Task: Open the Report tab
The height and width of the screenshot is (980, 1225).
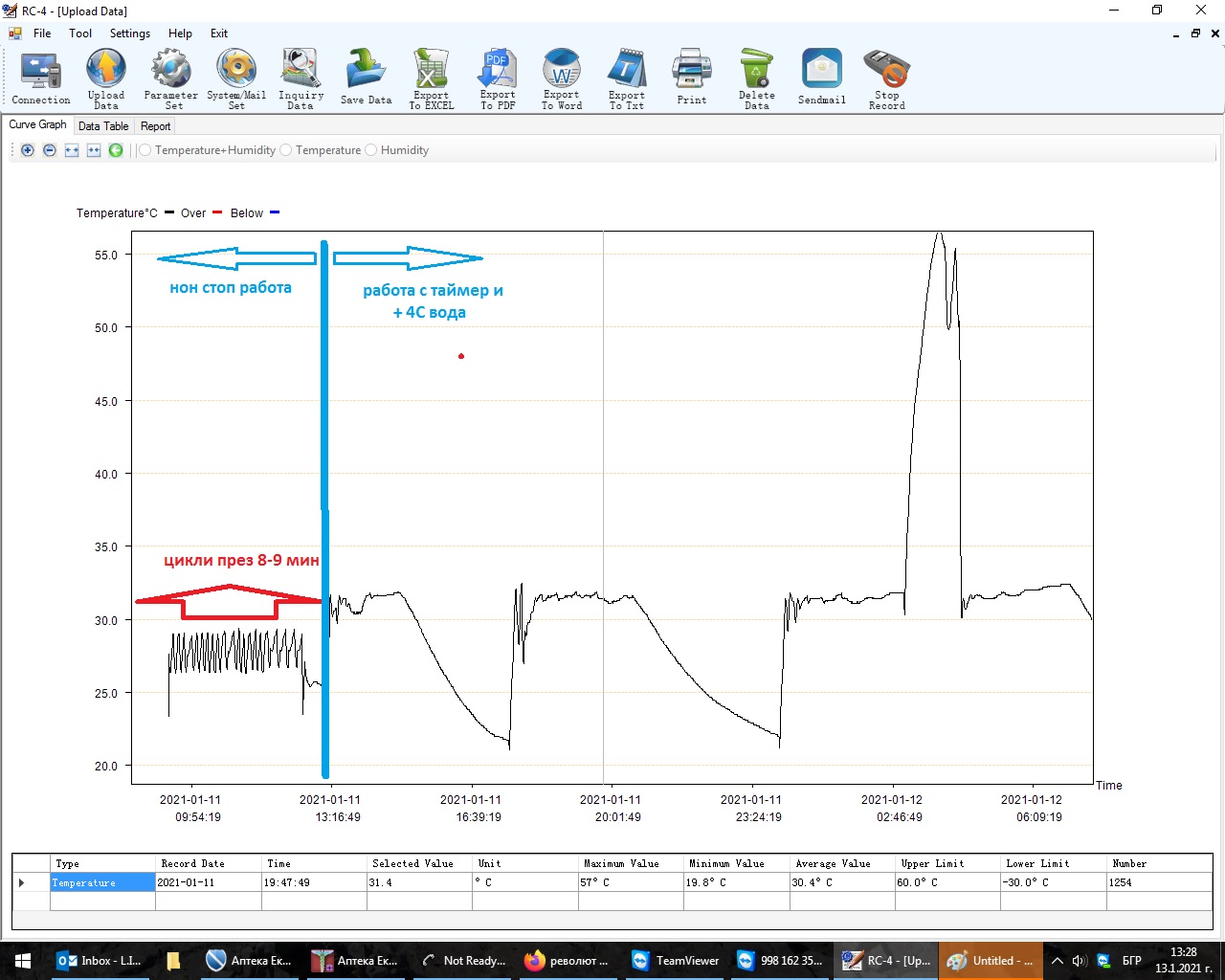Action: [155, 126]
